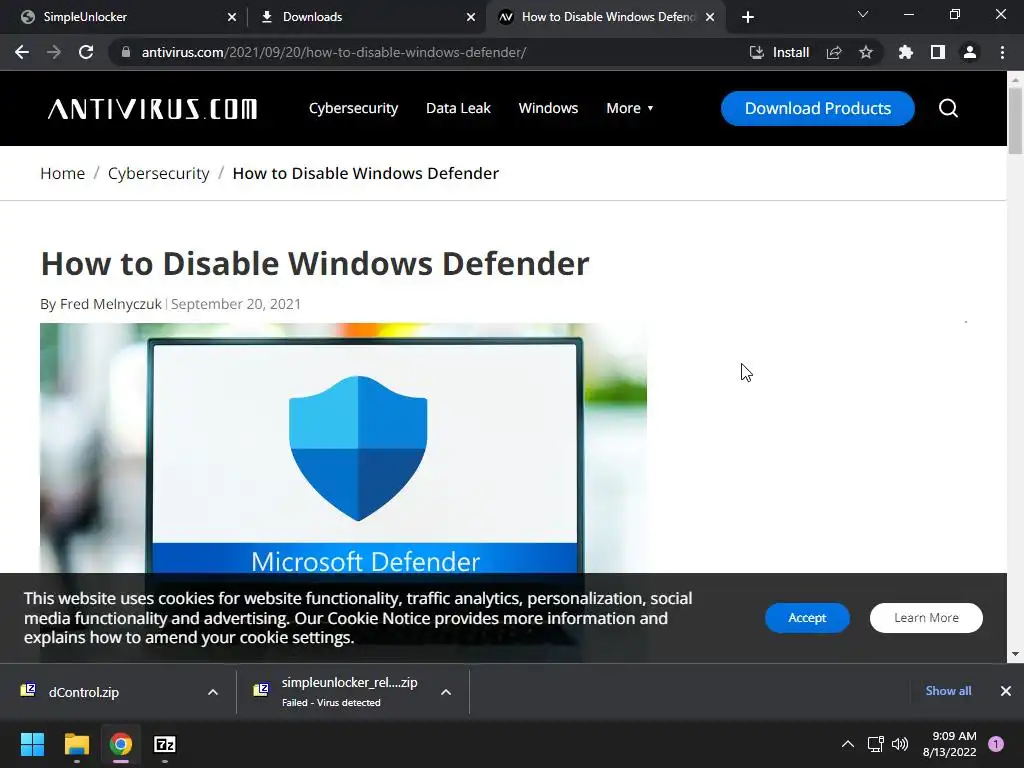The height and width of the screenshot is (768, 1024).
Task: Expand dControl.zip download options chevron
Action: tap(213, 692)
